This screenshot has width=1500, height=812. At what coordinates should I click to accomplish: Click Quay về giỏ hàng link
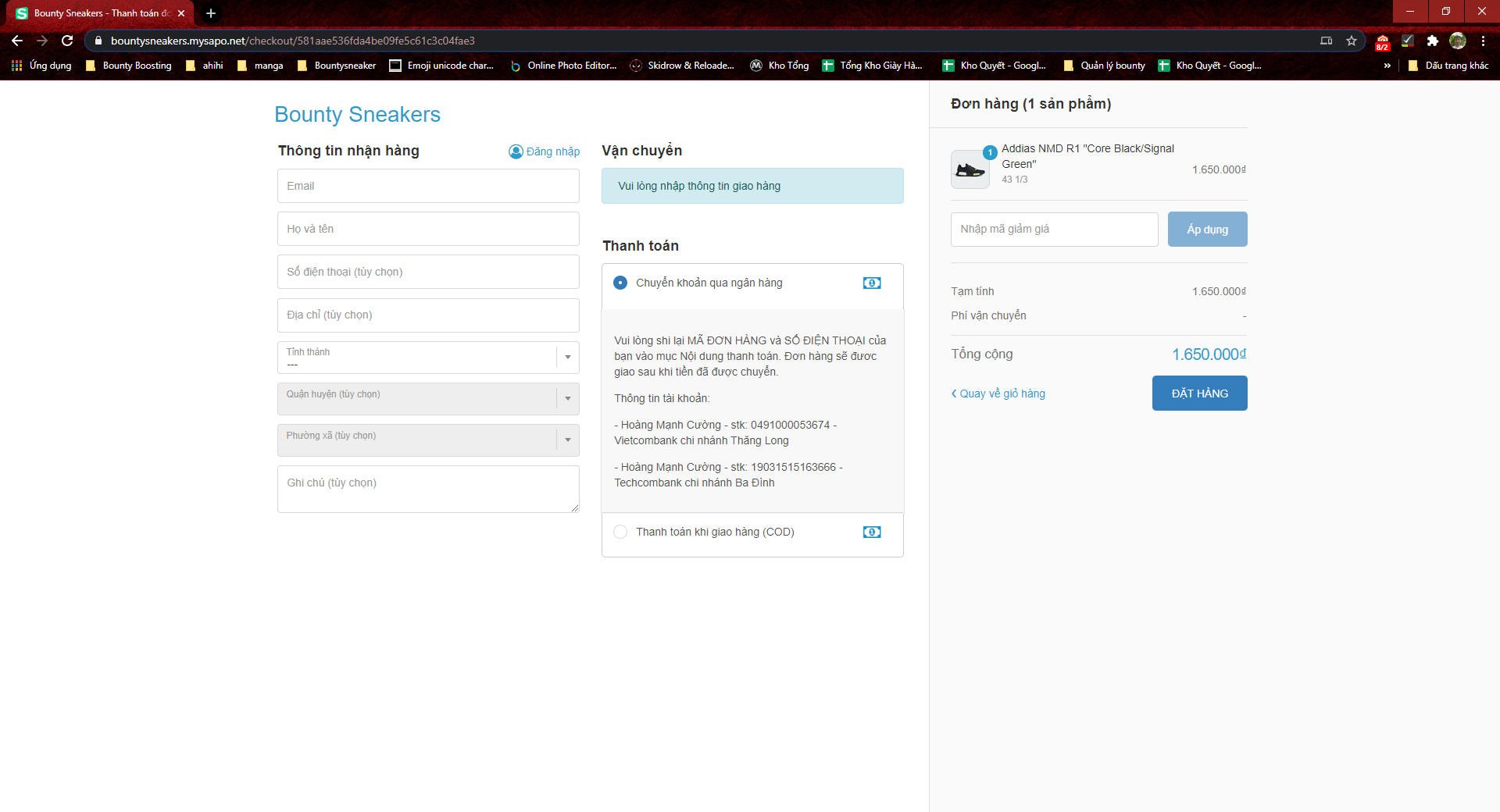pos(998,394)
